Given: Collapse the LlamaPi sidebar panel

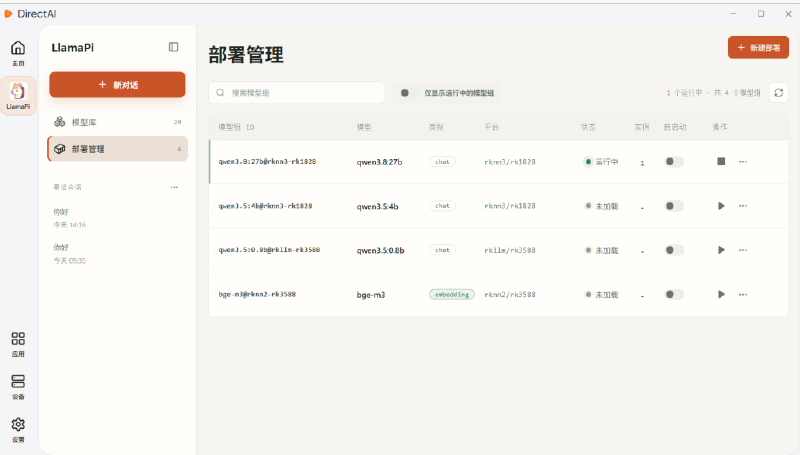Looking at the screenshot, I should coord(173,47).
